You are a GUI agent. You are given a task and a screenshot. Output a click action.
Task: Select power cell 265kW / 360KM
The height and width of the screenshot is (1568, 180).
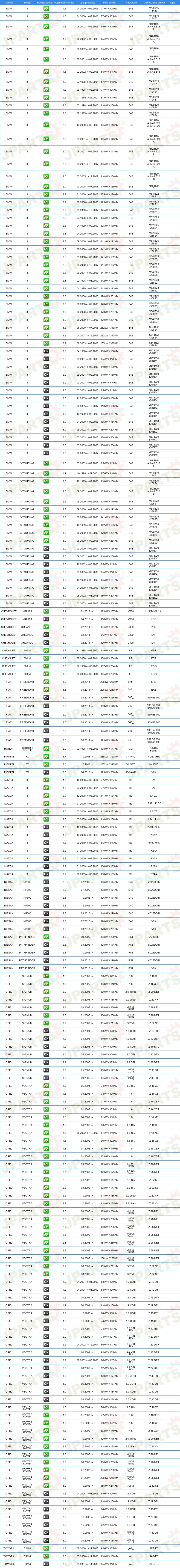110,343
